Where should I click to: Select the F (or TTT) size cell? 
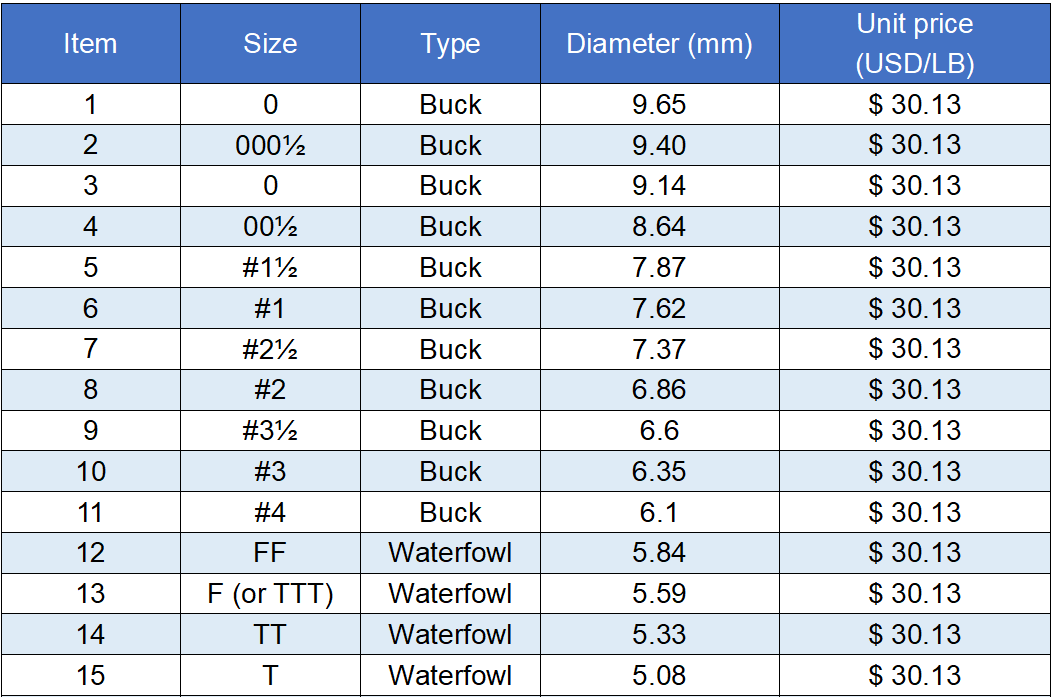270,594
